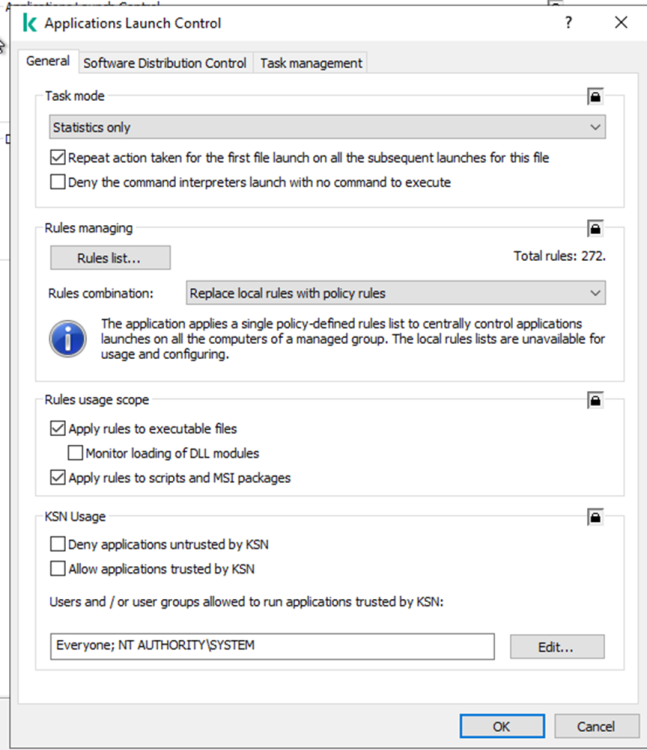
Task: Uncheck Repeat action for first file launch
Action: (57, 157)
